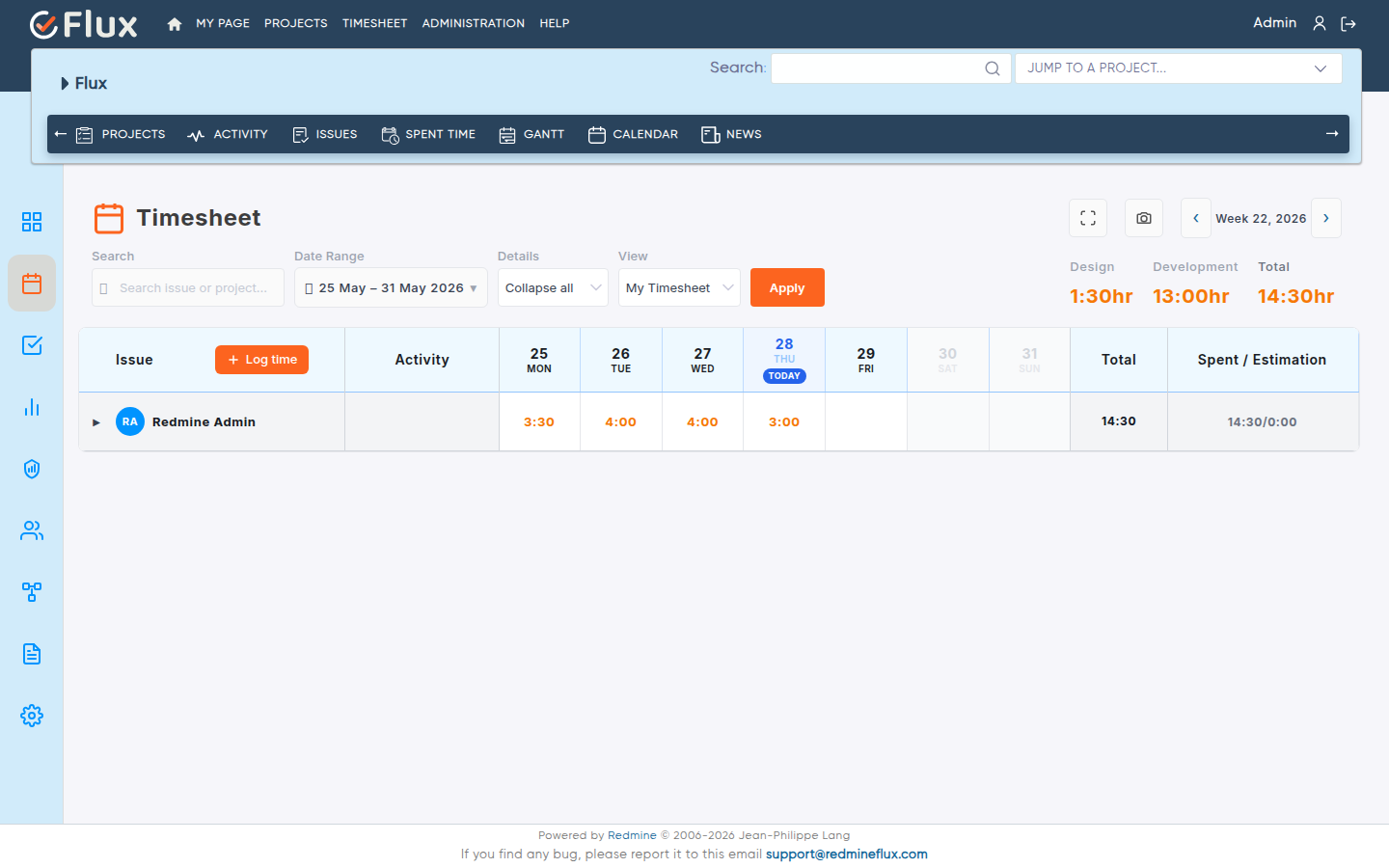Open the checkbox task icon in sidebar
The image size is (1389, 868).
(32, 345)
